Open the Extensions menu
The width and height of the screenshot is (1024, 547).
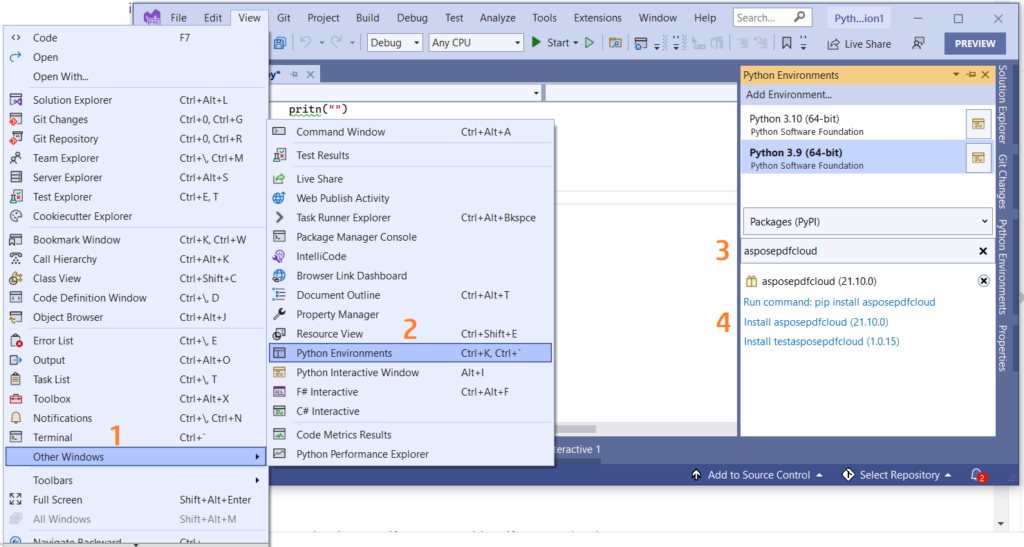coord(597,18)
